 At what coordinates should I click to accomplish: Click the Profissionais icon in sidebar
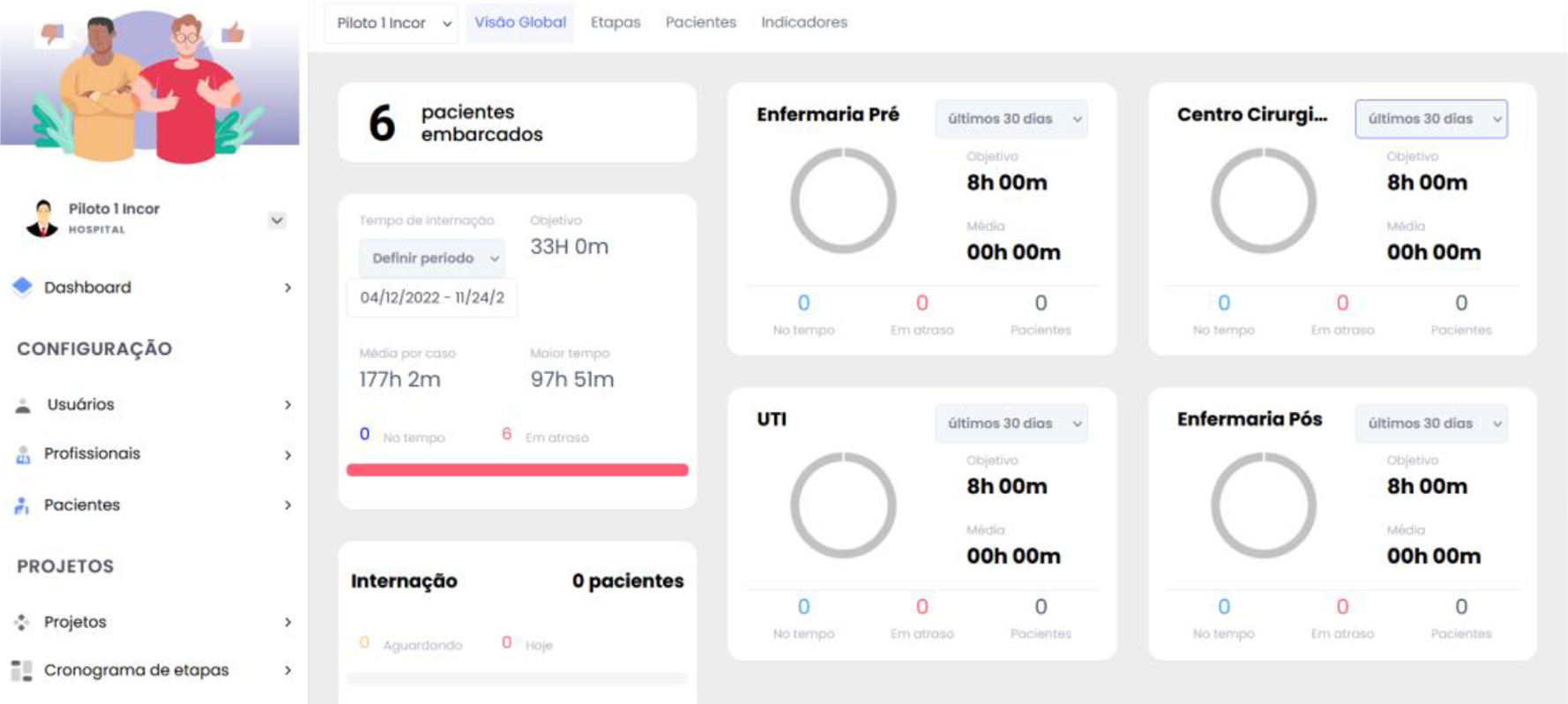tap(23, 454)
